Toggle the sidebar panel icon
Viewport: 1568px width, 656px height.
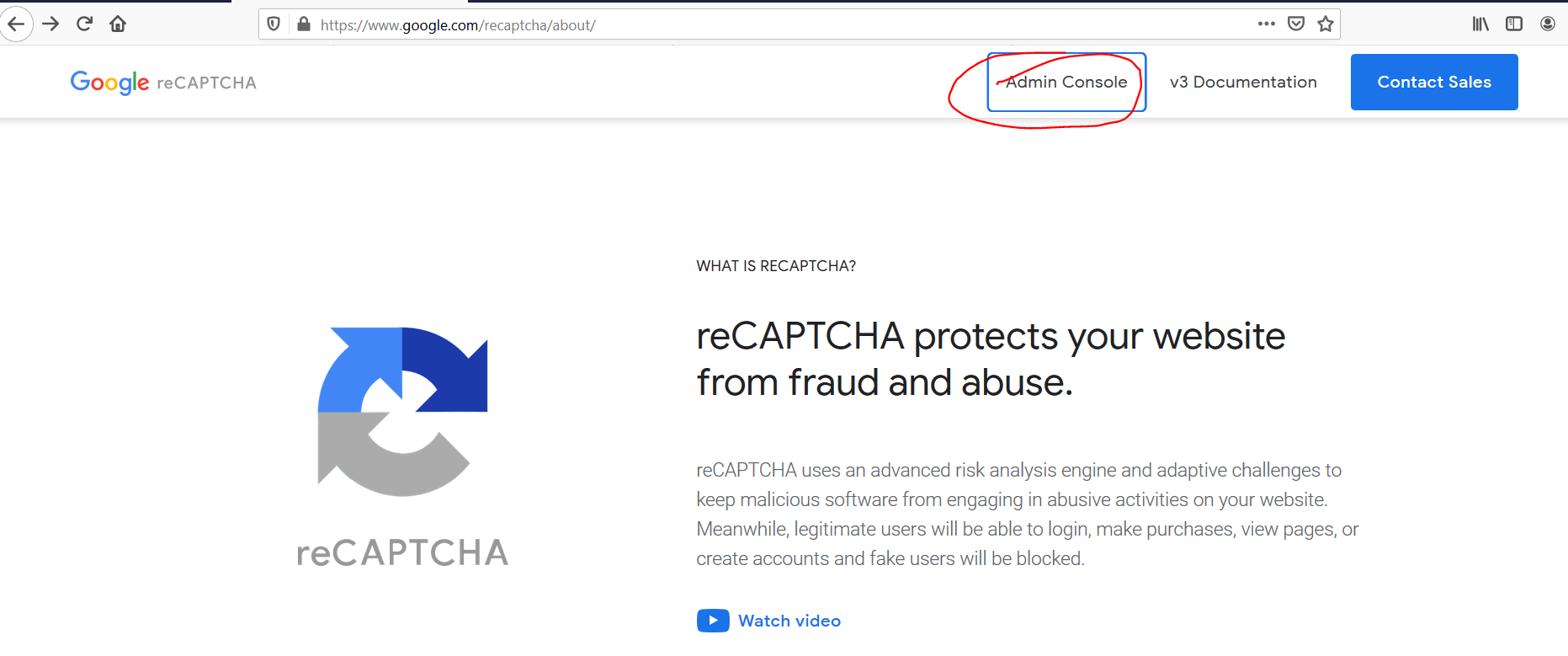(x=1514, y=24)
